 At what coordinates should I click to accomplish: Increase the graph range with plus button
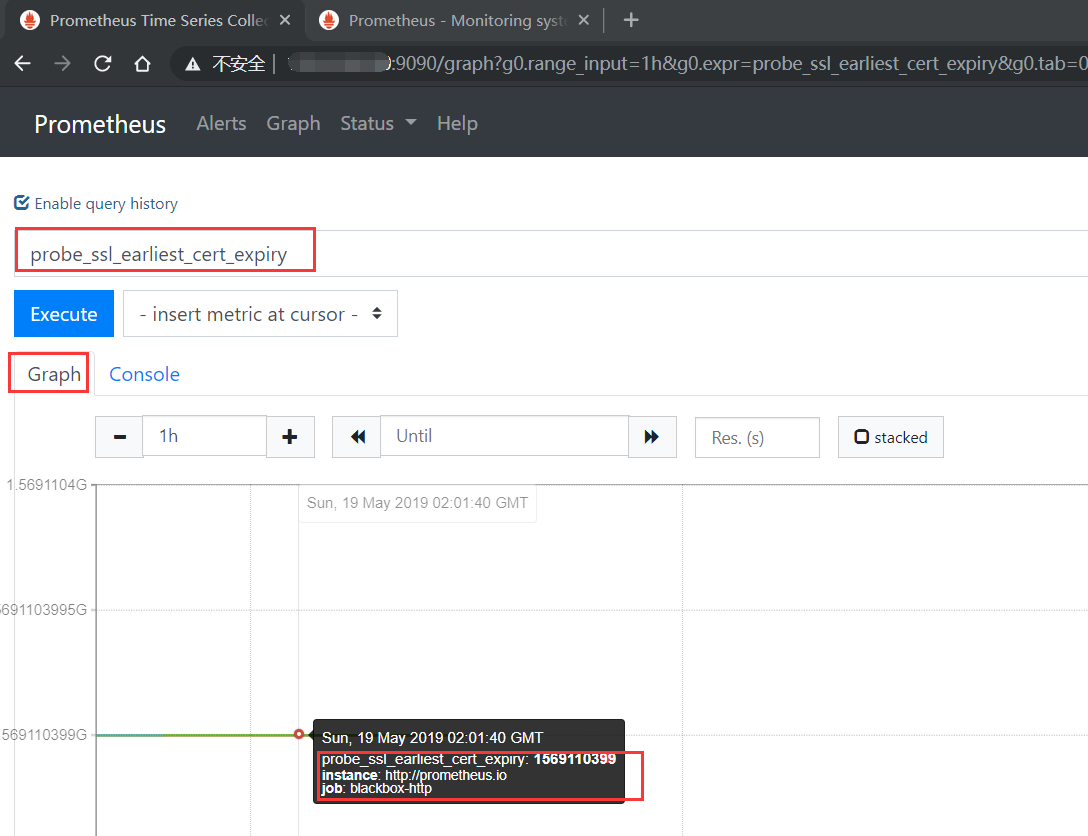coord(290,436)
